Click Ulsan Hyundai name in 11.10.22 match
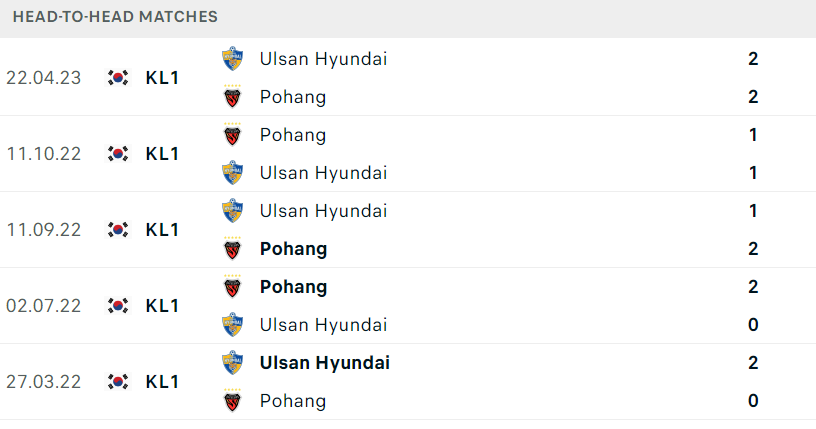Viewport: 816px width, 429px height. pos(324,173)
